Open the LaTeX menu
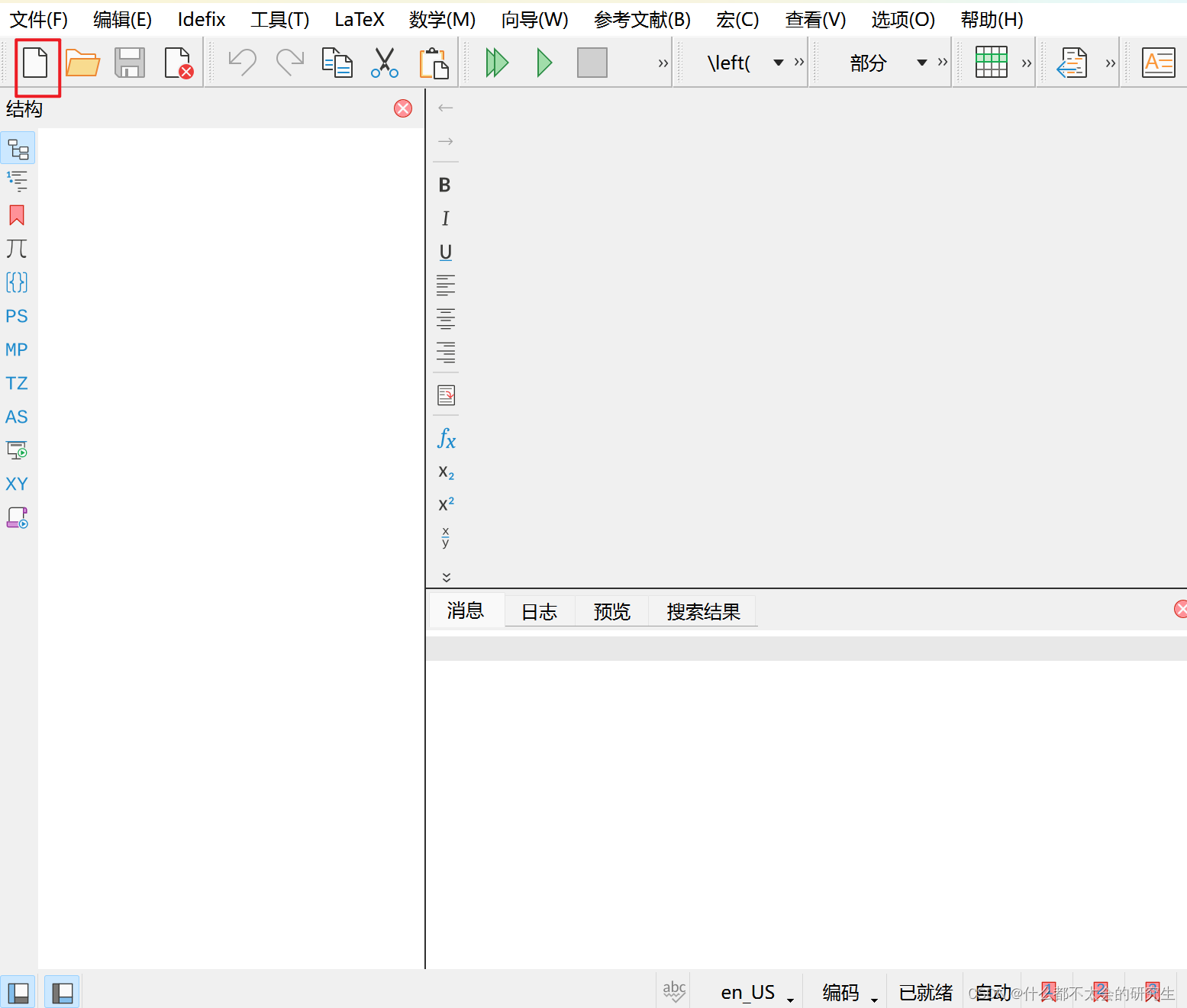Image resolution: width=1187 pixels, height=1008 pixels. (360, 20)
